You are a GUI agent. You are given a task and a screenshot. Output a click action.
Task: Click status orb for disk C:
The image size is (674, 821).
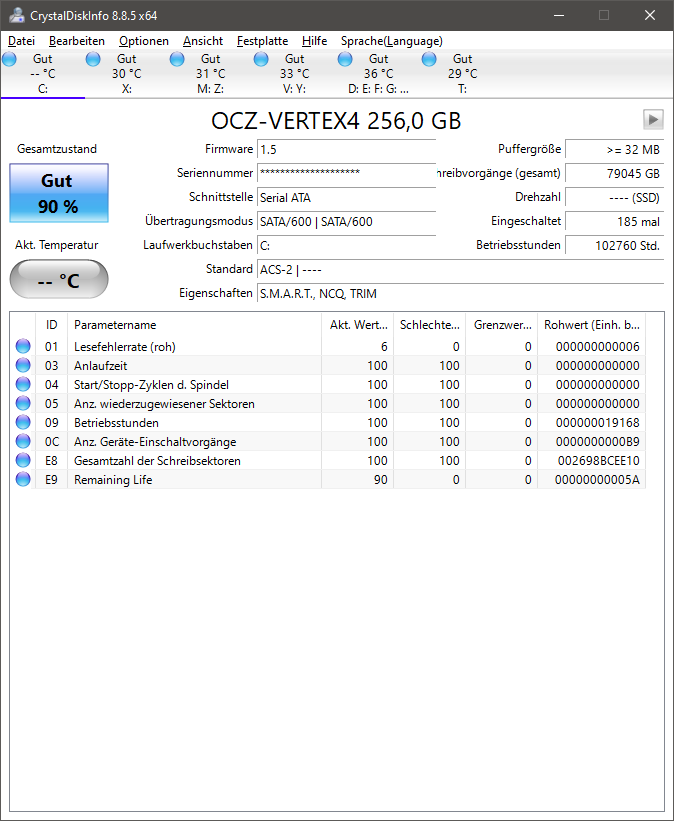coord(9,59)
